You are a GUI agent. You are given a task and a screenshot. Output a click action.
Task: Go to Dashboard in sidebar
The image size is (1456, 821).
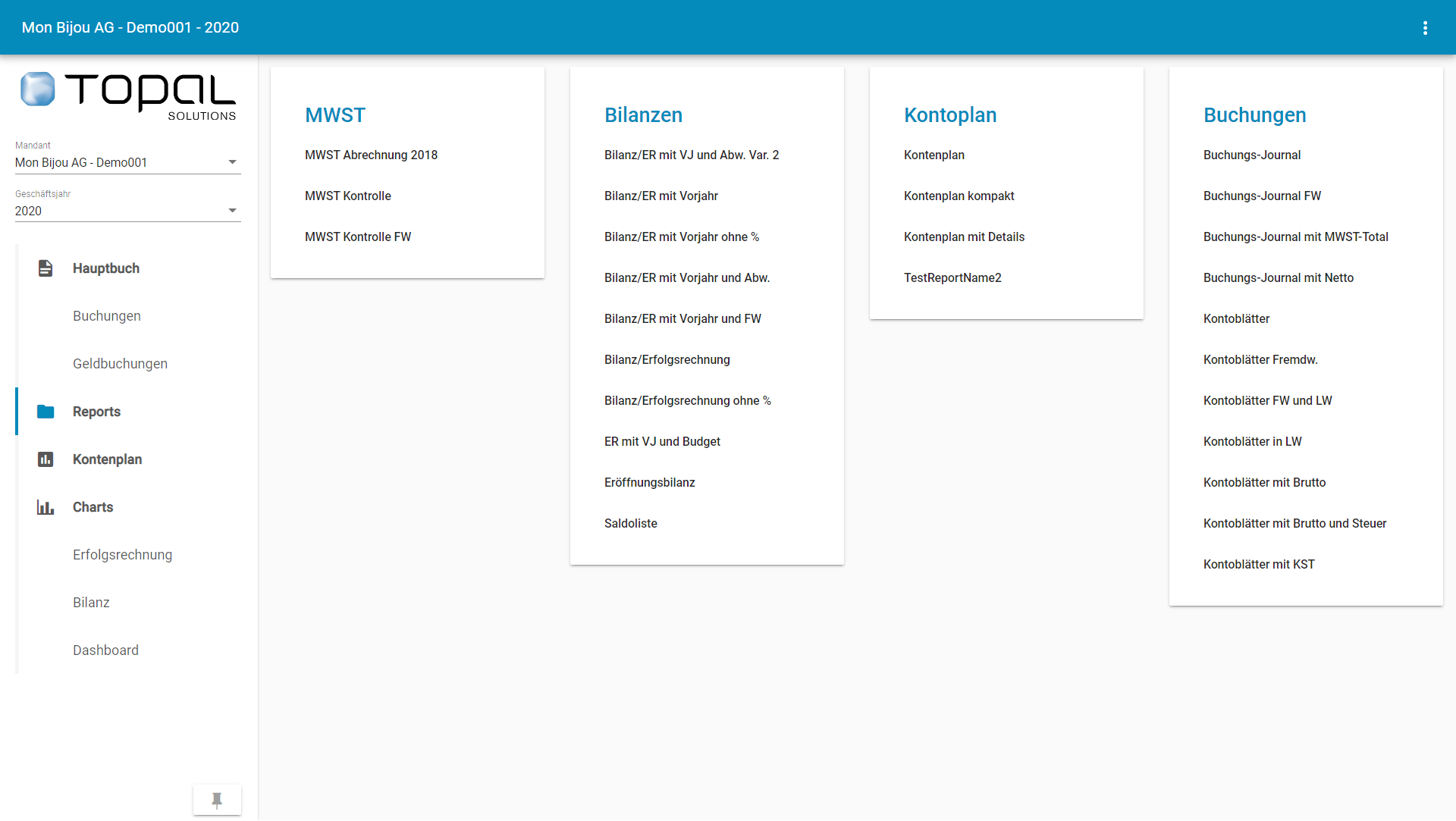(x=105, y=650)
